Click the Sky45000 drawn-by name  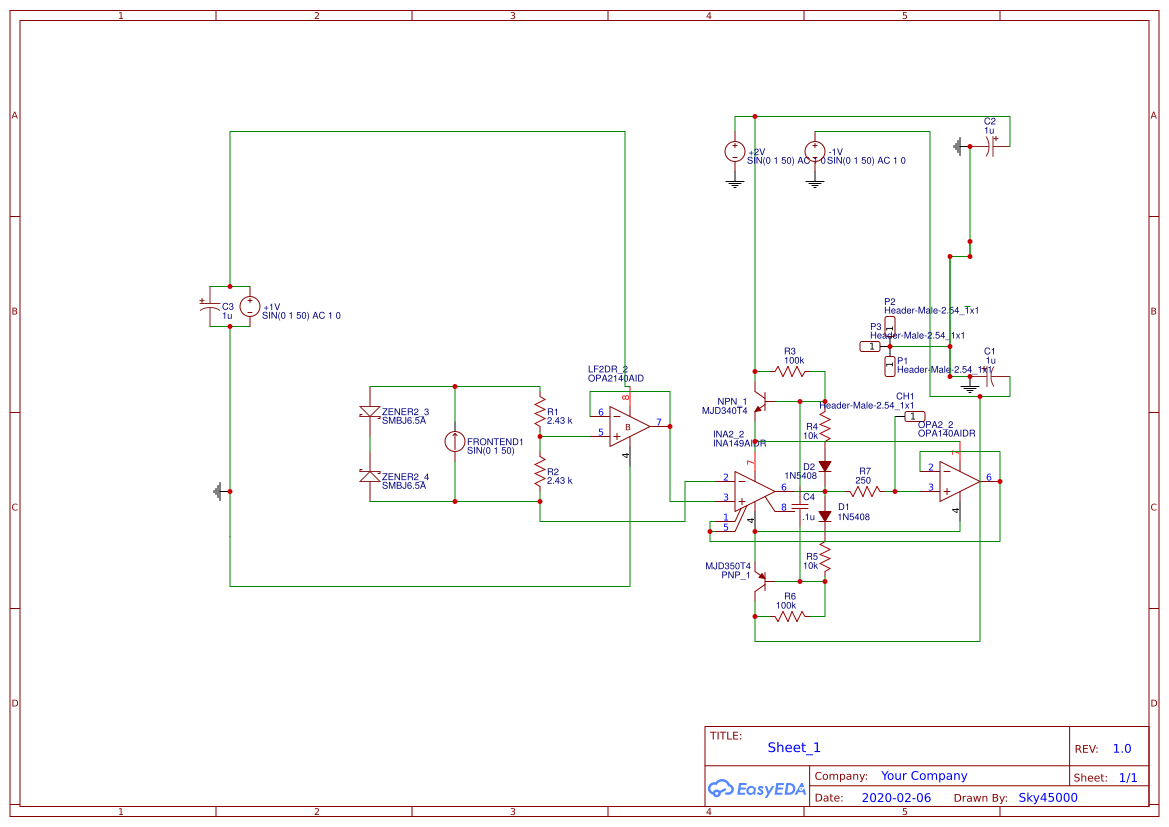[1047, 798]
